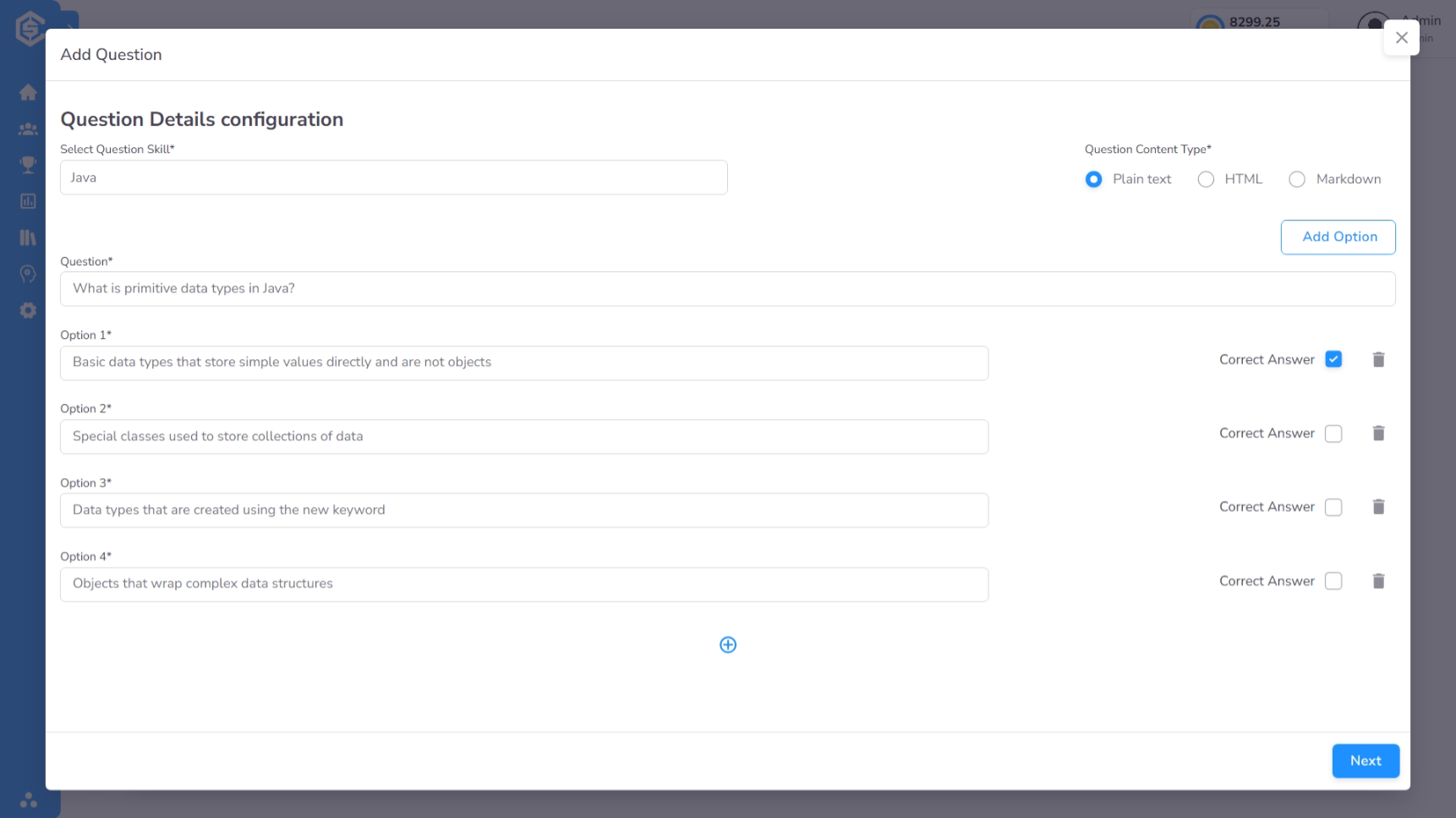Mark Option 2 as Correct Answer
The image size is (1456, 818).
pyautogui.click(x=1333, y=433)
